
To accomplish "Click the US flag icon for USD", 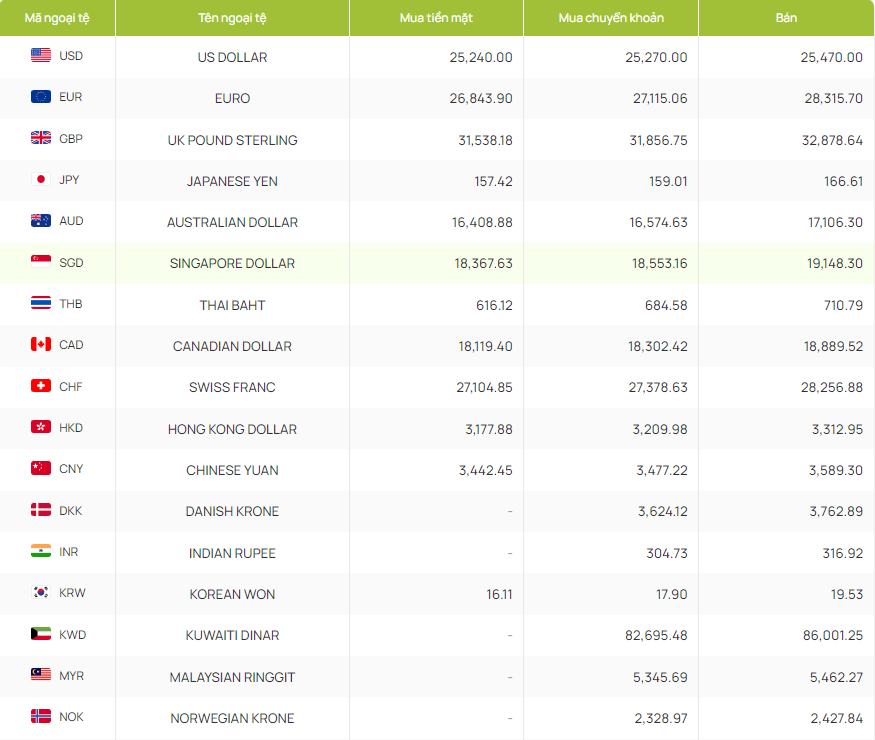I will coord(41,56).
